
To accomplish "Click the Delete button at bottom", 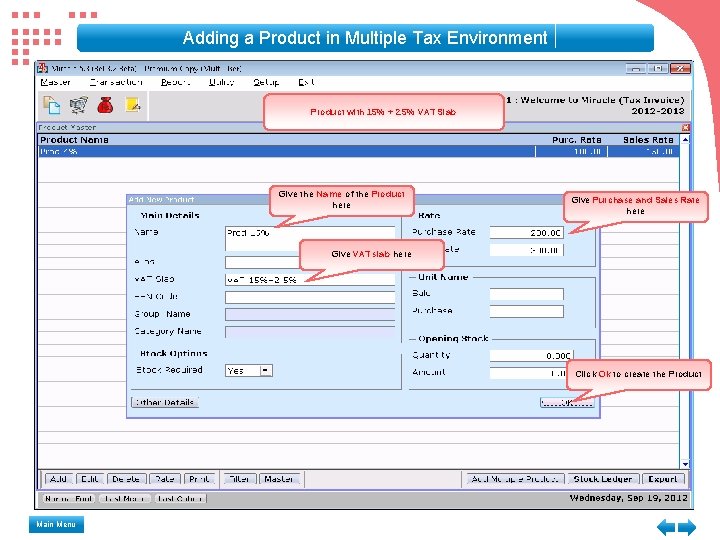I will (x=126, y=479).
